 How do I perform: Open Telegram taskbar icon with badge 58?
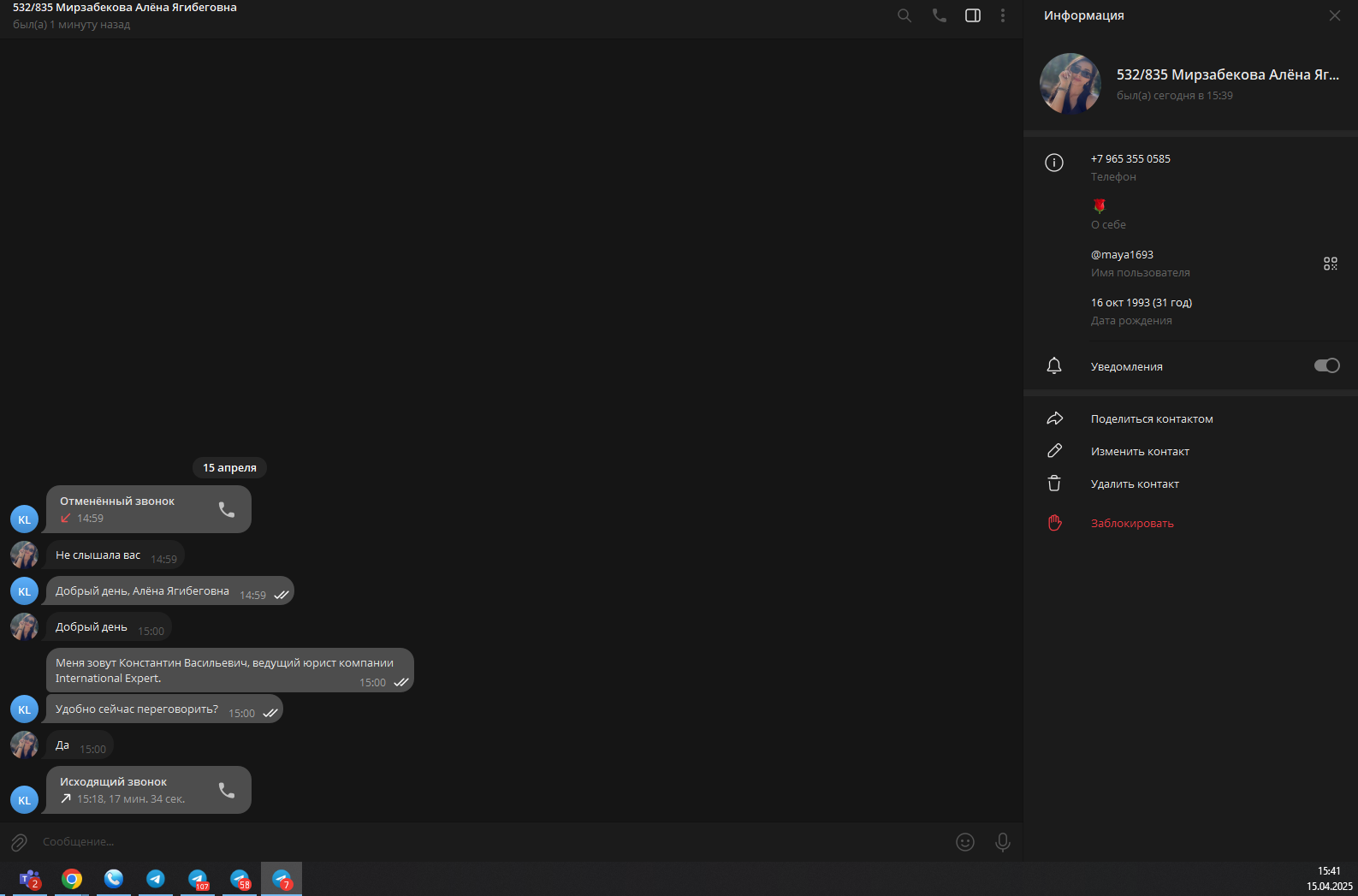tap(240, 879)
